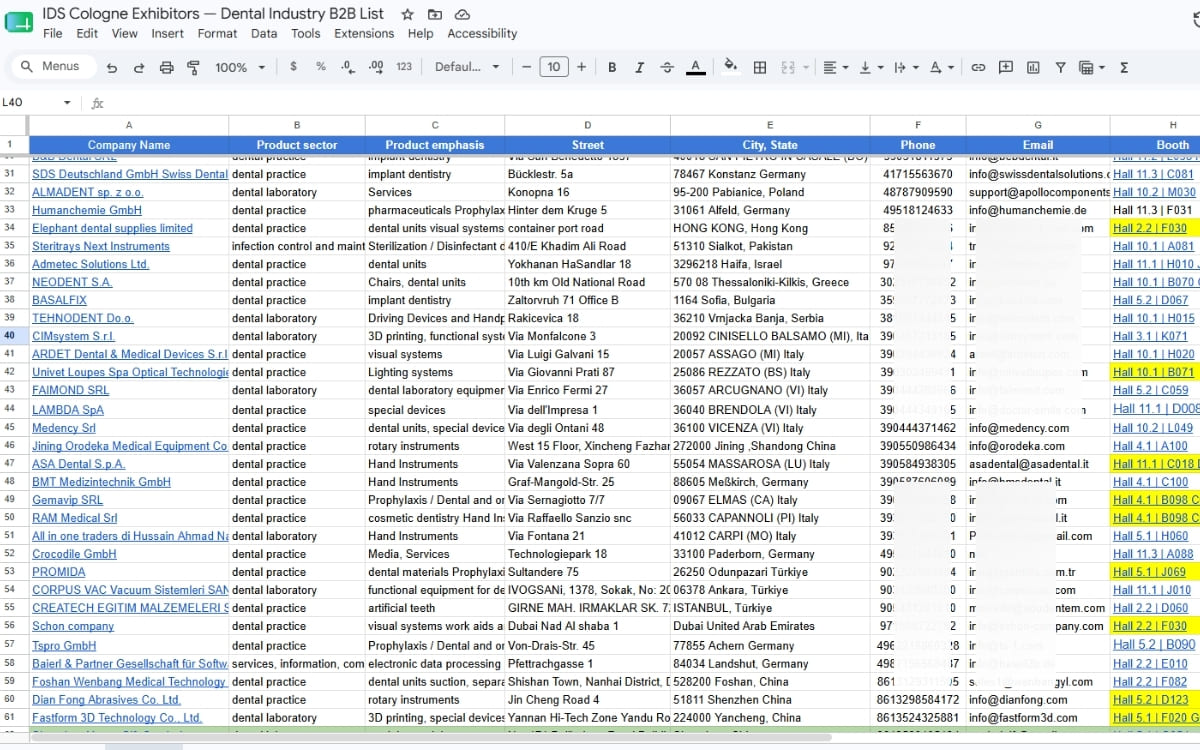Click the Print icon
Screen dimensions: 1200x750
pos(166,67)
